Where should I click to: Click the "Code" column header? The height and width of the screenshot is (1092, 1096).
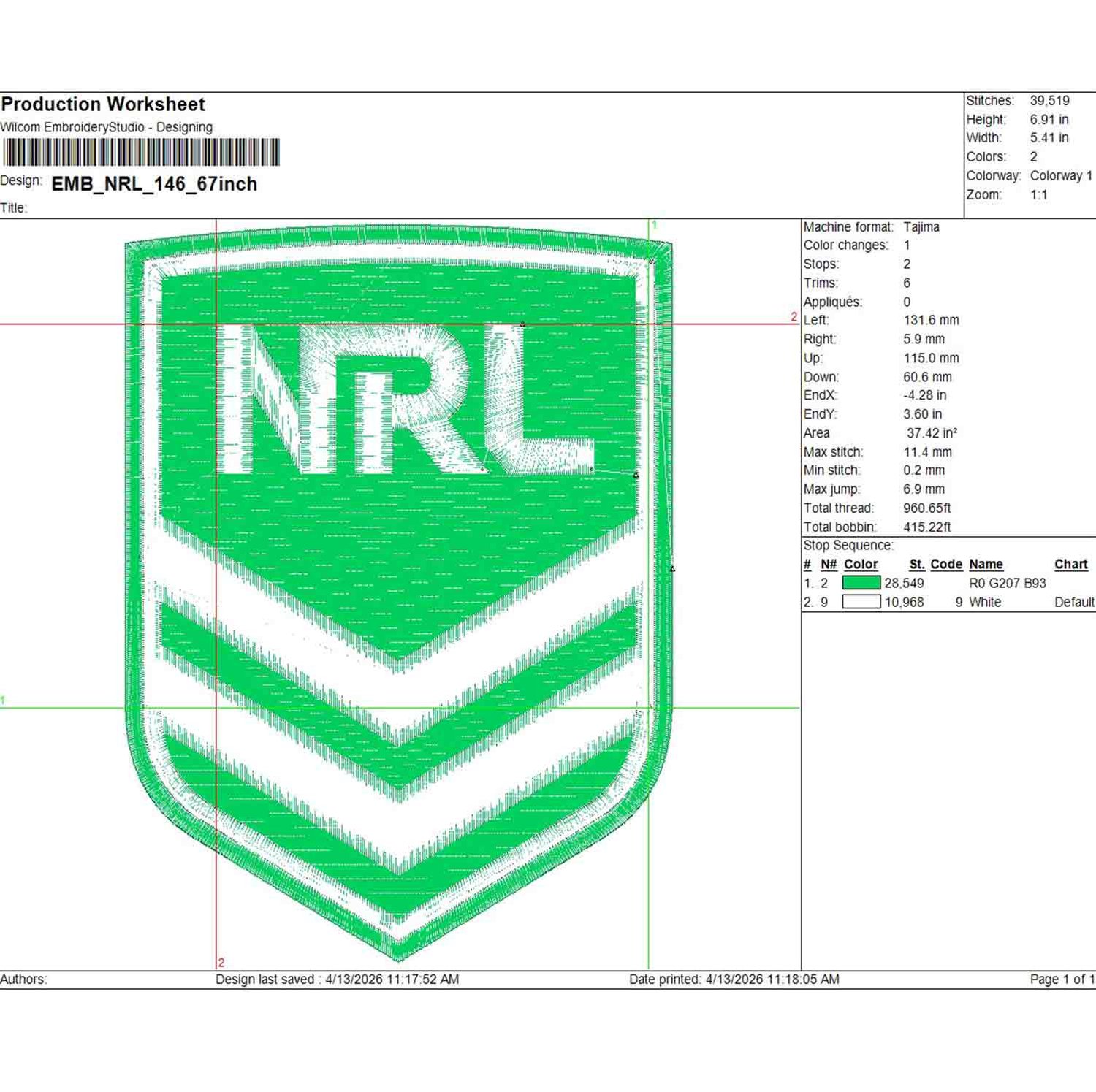tap(946, 565)
